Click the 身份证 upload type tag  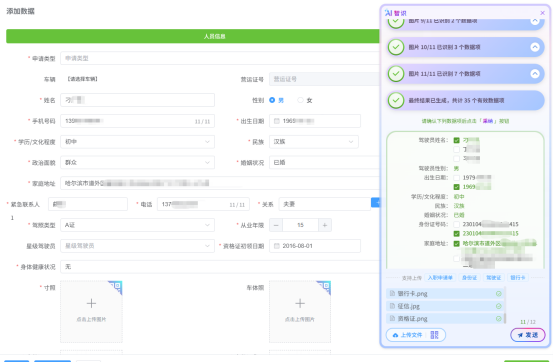click(469, 278)
